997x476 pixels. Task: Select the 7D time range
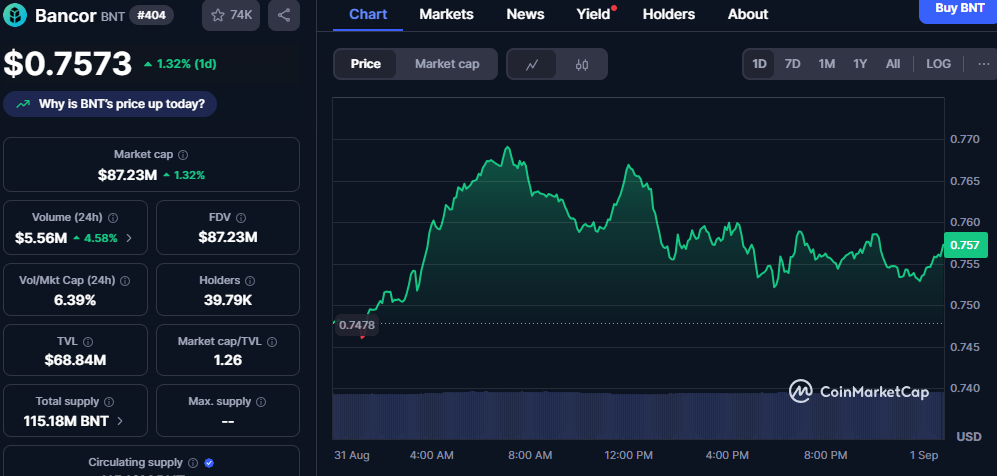pos(792,64)
